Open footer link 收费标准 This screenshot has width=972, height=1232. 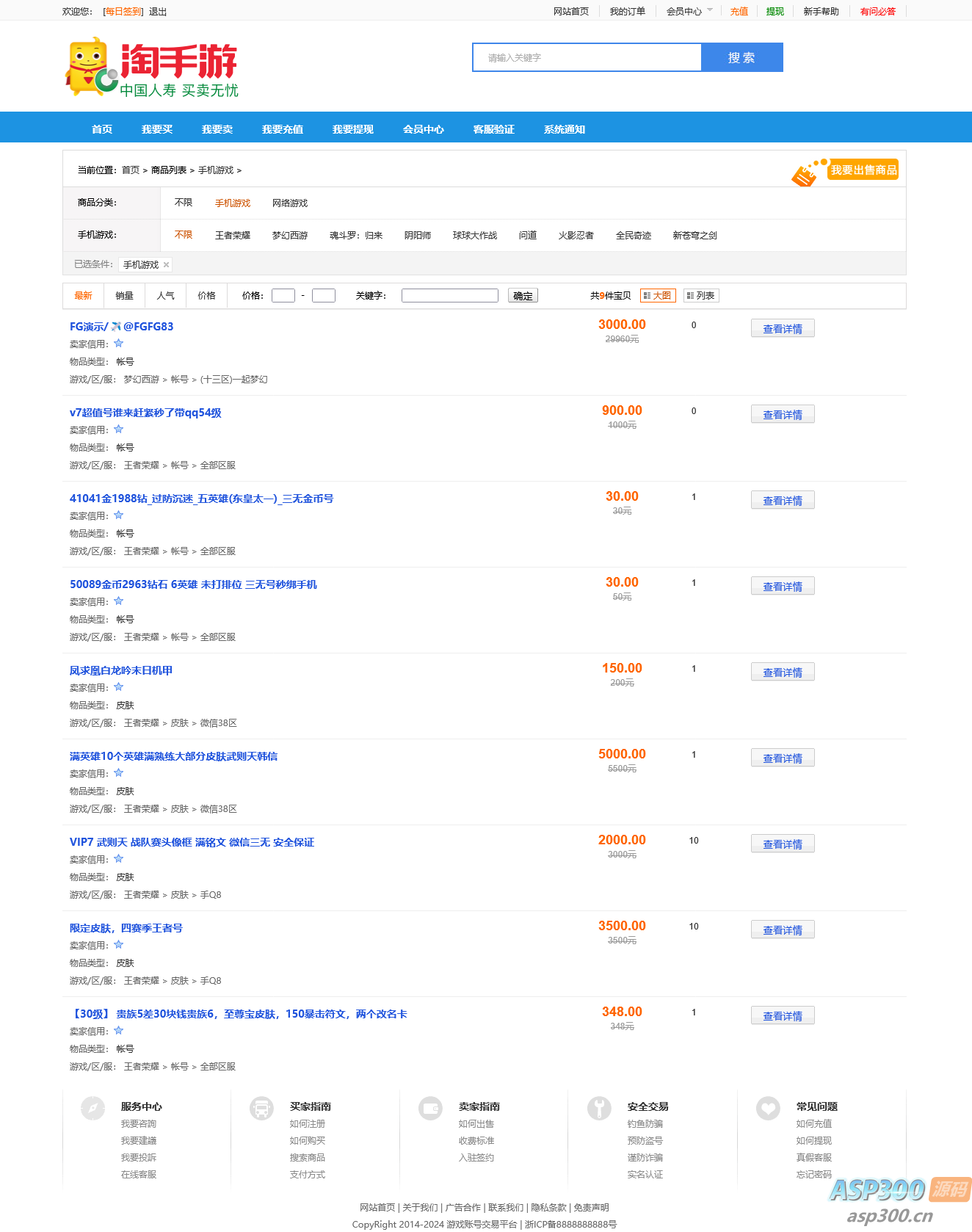click(x=476, y=1141)
